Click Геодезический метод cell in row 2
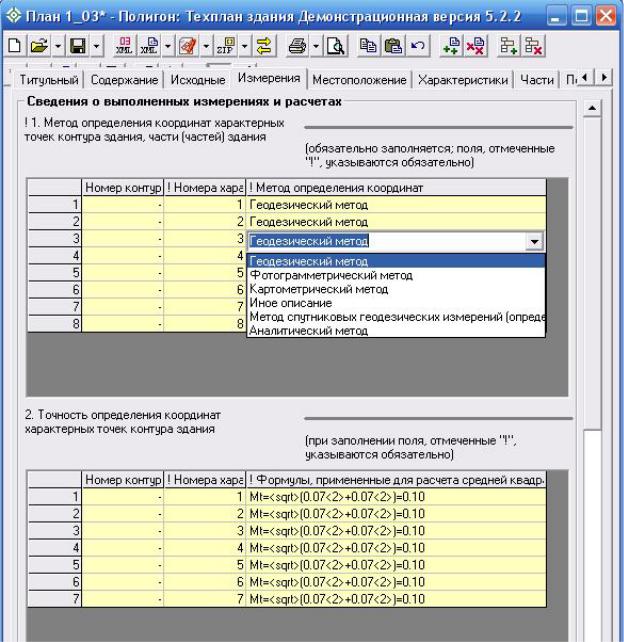The width and height of the screenshot is (624, 642). pyautogui.click(x=396, y=222)
